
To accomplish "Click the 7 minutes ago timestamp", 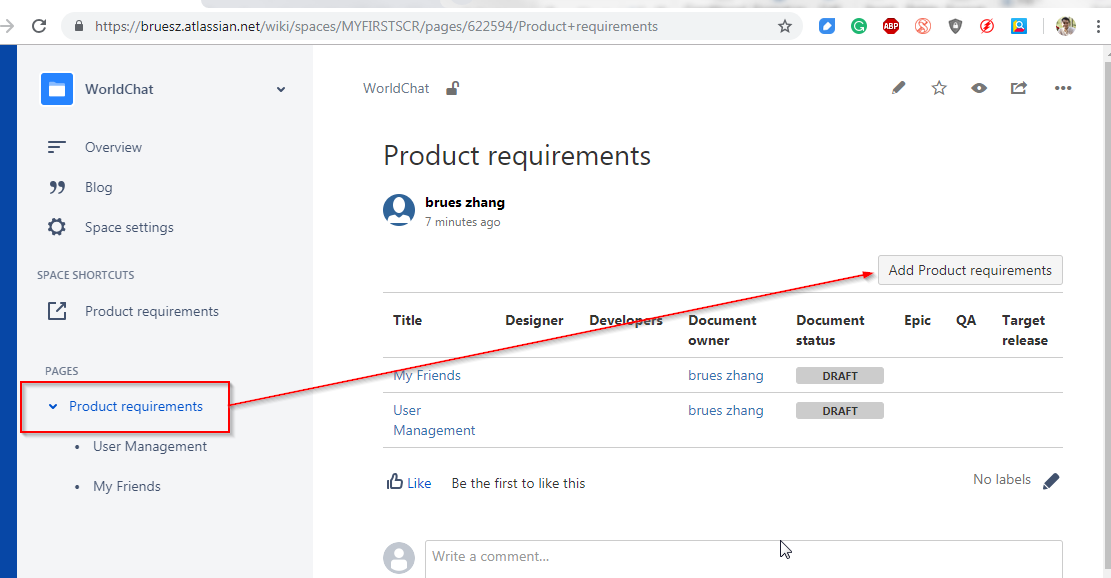I will point(463,222).
